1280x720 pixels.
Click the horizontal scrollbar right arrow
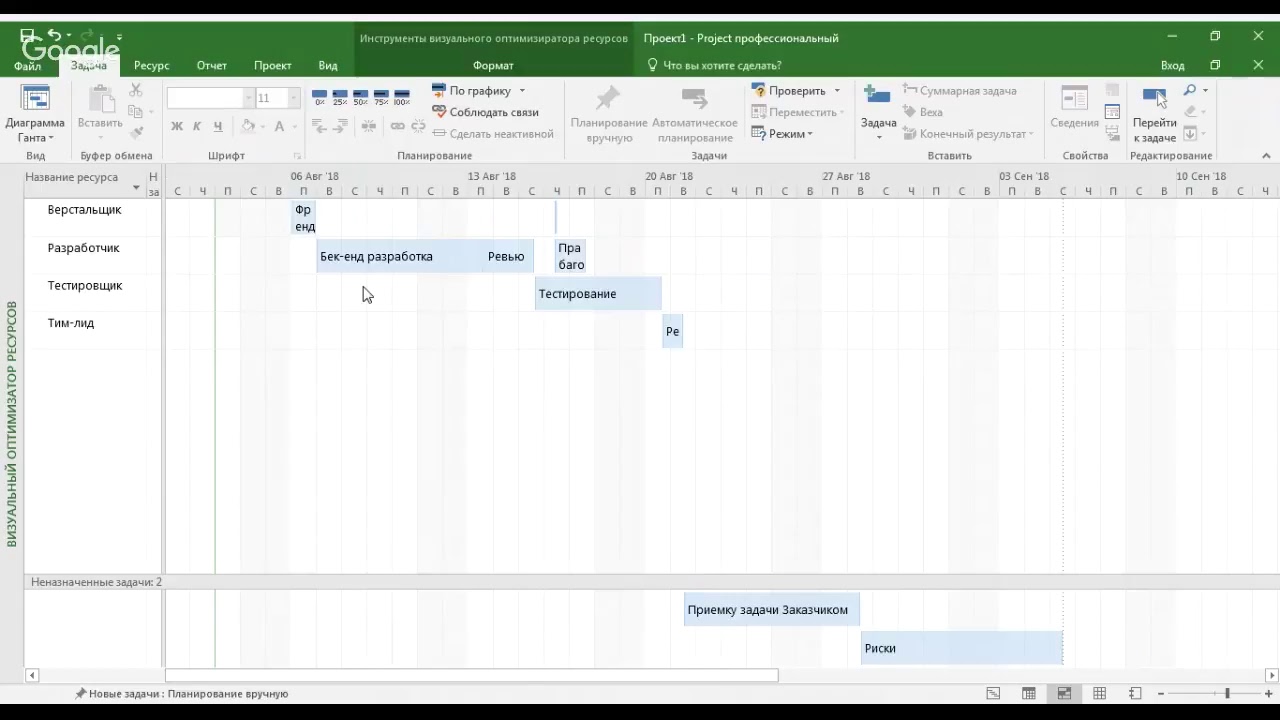1271,675
